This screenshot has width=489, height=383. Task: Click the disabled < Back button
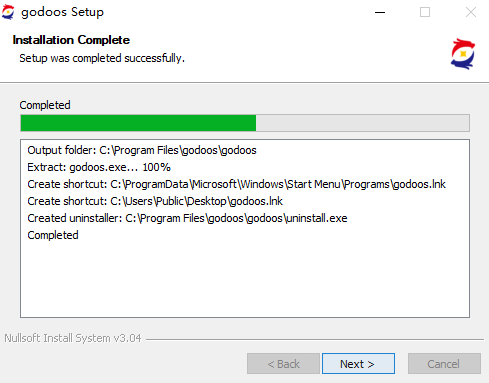(283, 364)
